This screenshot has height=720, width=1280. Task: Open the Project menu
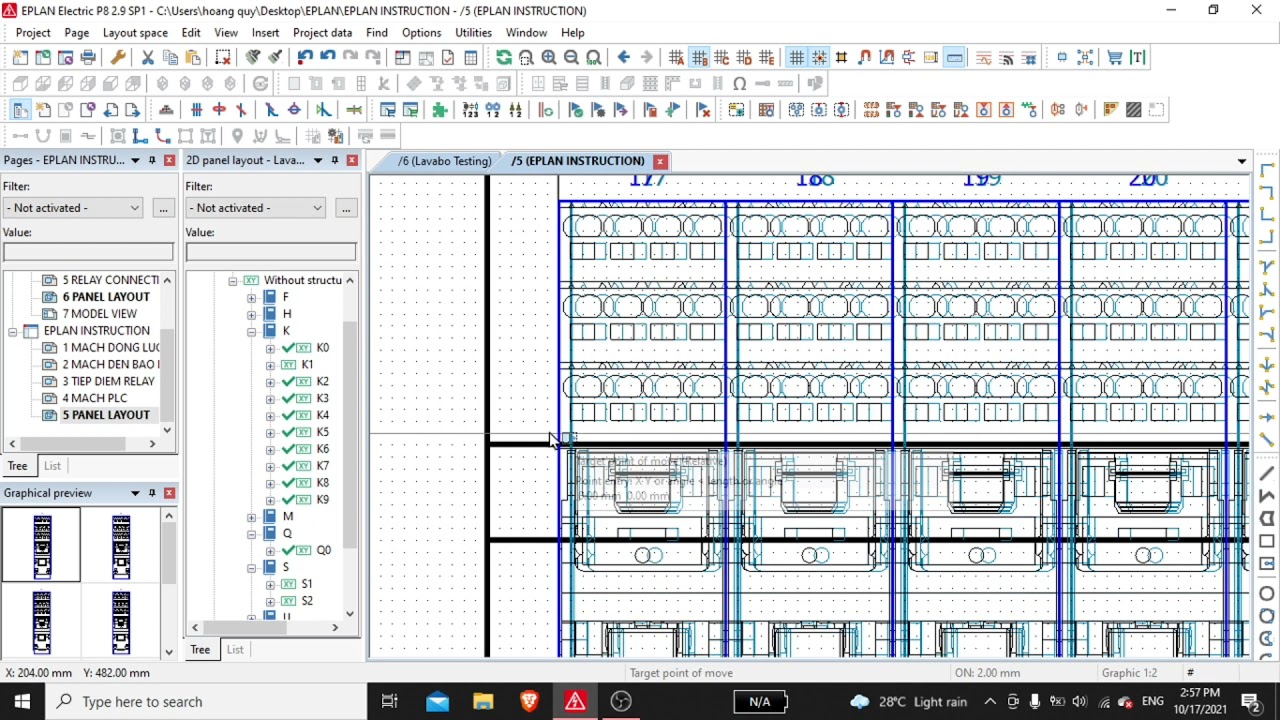click(33, 33)
